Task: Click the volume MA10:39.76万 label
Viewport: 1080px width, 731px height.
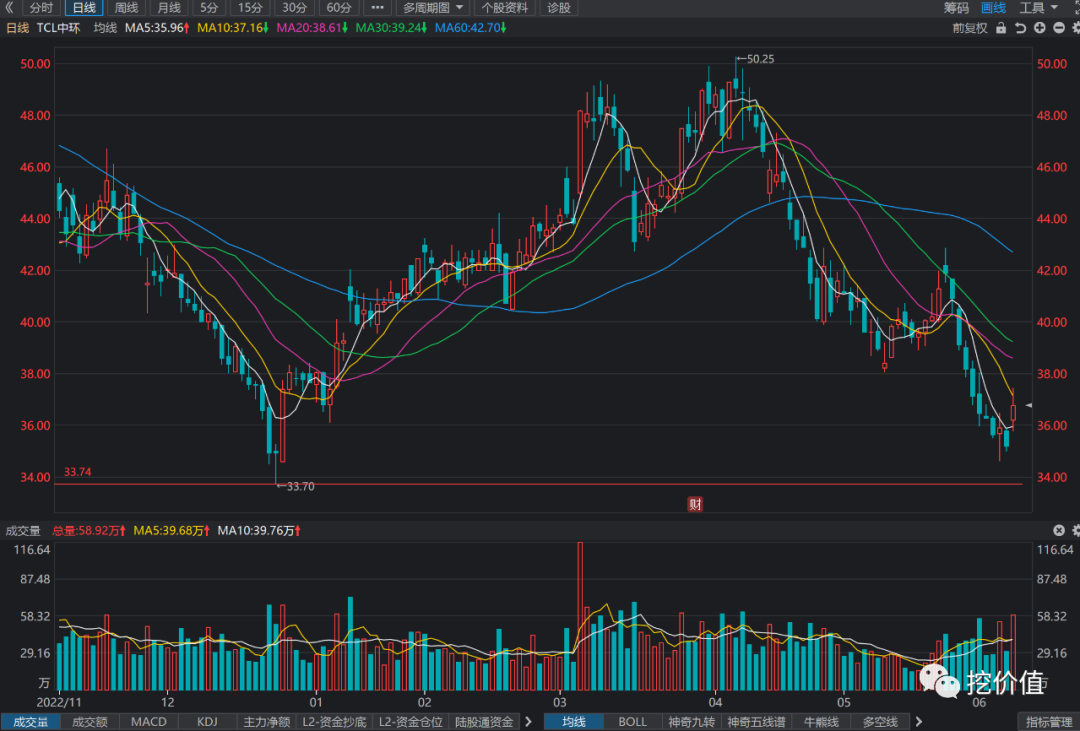Action: click(259, 531)
